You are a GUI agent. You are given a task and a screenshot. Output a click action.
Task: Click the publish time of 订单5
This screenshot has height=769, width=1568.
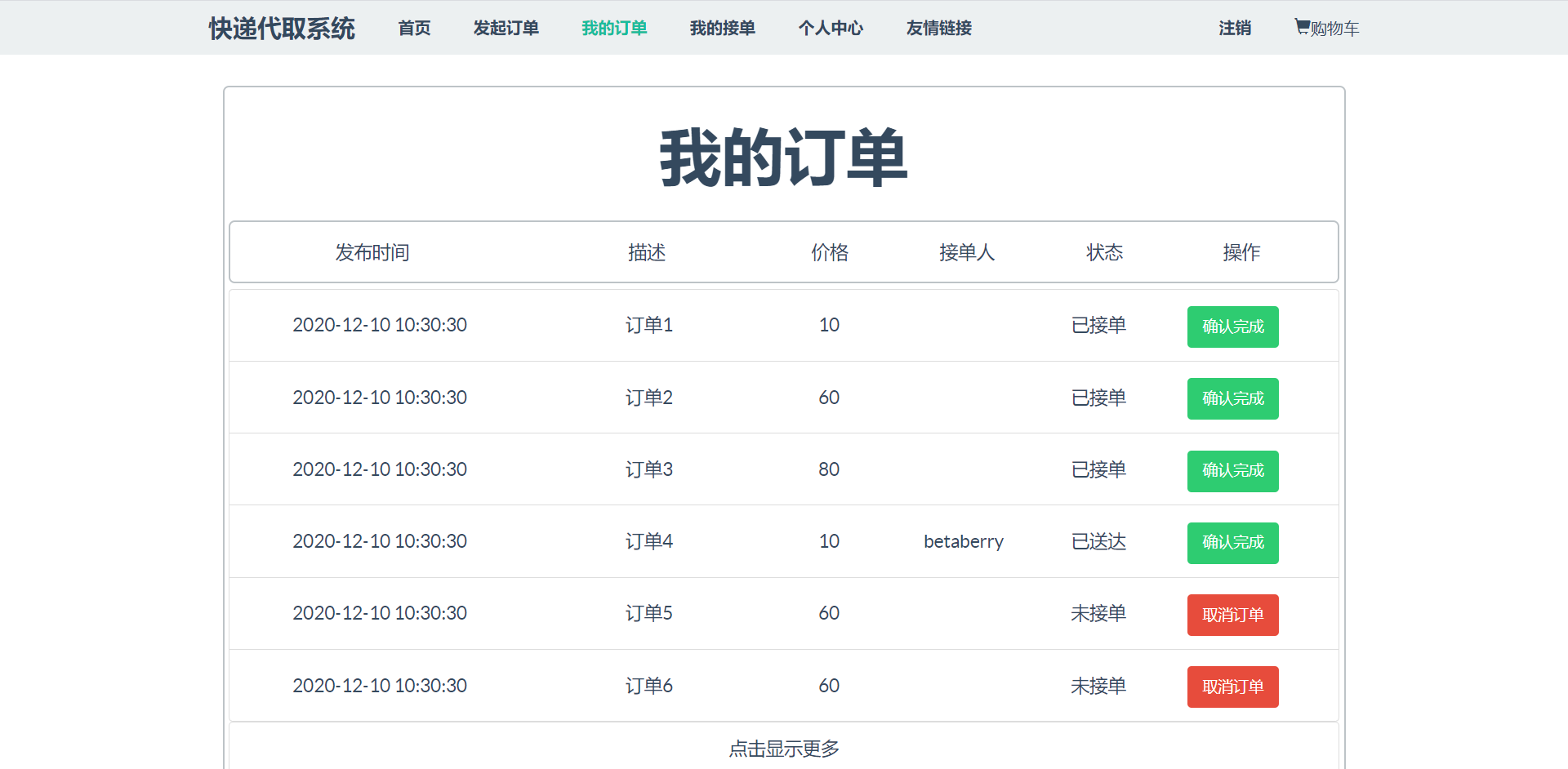pos(380,613)
